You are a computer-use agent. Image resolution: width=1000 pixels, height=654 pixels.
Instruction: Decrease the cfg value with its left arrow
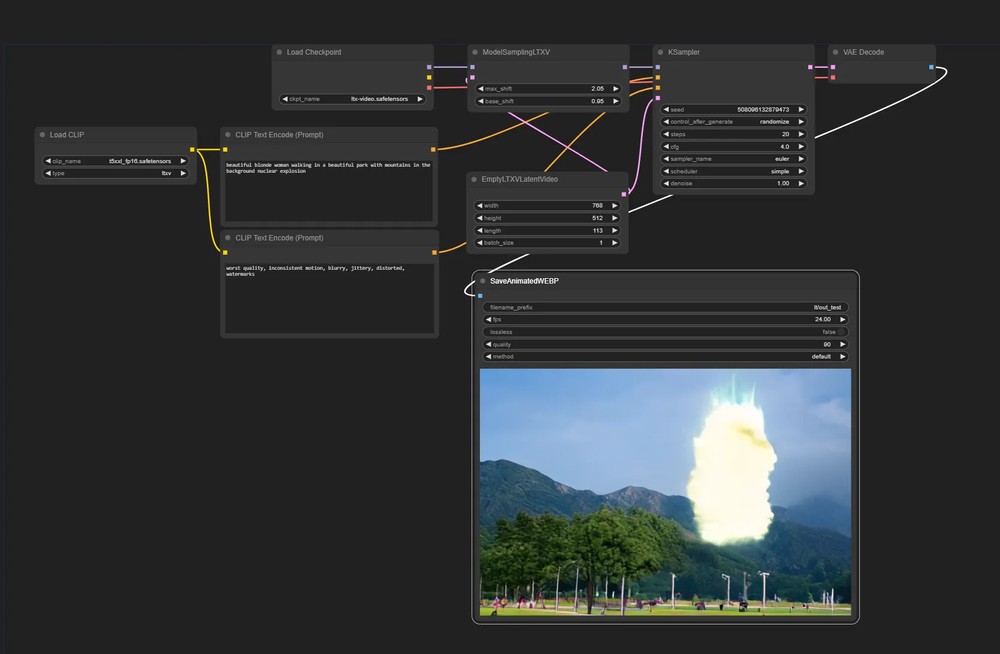tap(666, 147)
